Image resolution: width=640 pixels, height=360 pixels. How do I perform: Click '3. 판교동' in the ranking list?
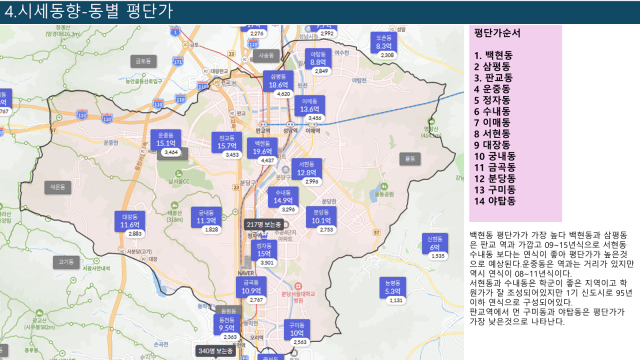[x=493, y=78]
